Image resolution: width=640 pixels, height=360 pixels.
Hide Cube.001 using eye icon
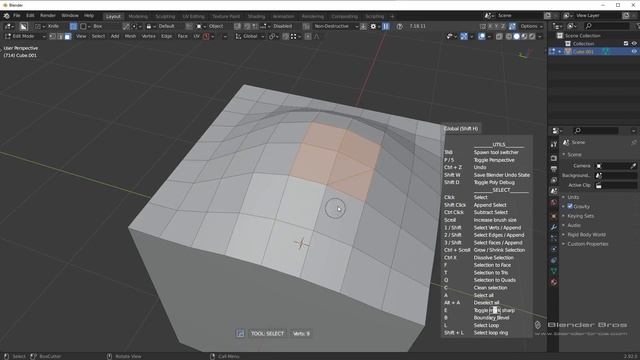634,52
